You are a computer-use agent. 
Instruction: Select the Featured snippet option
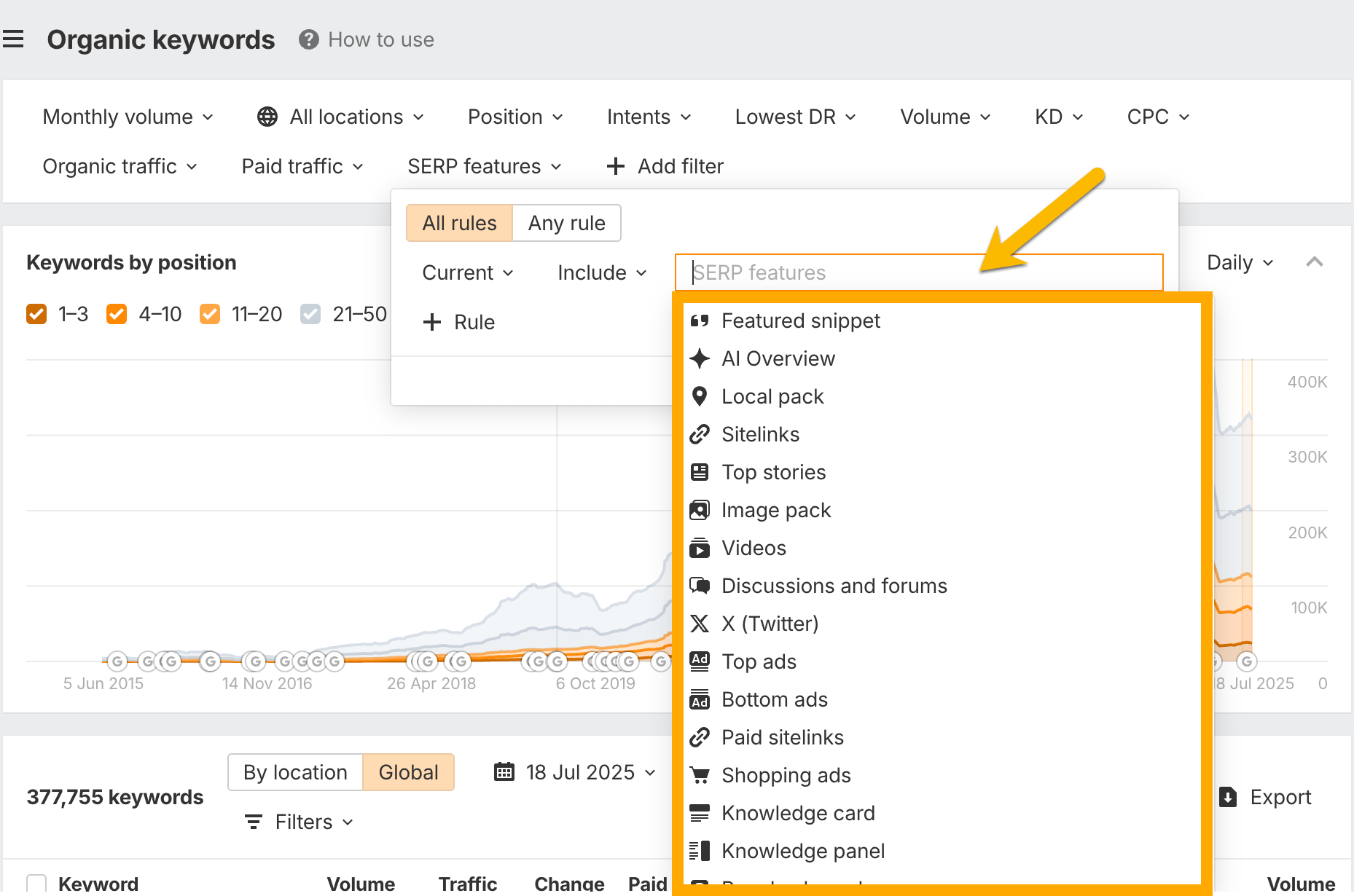click(x=800, y=320)
